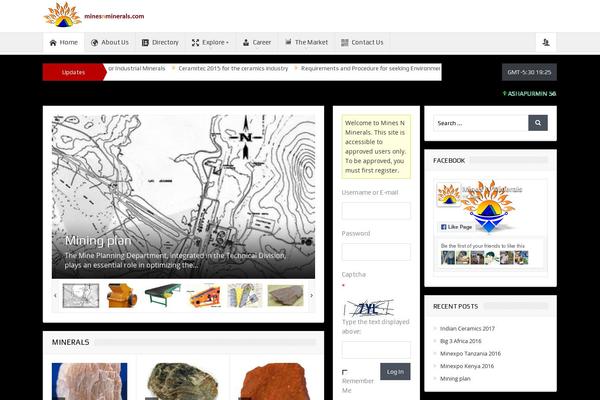Open The Market page

(x=307, y=42)
